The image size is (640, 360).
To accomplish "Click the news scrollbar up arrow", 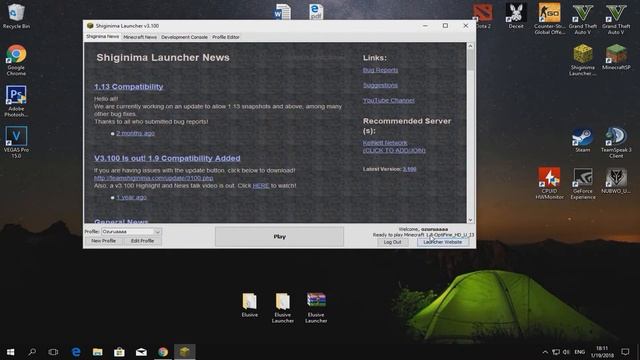I will (x=470, y=46).
